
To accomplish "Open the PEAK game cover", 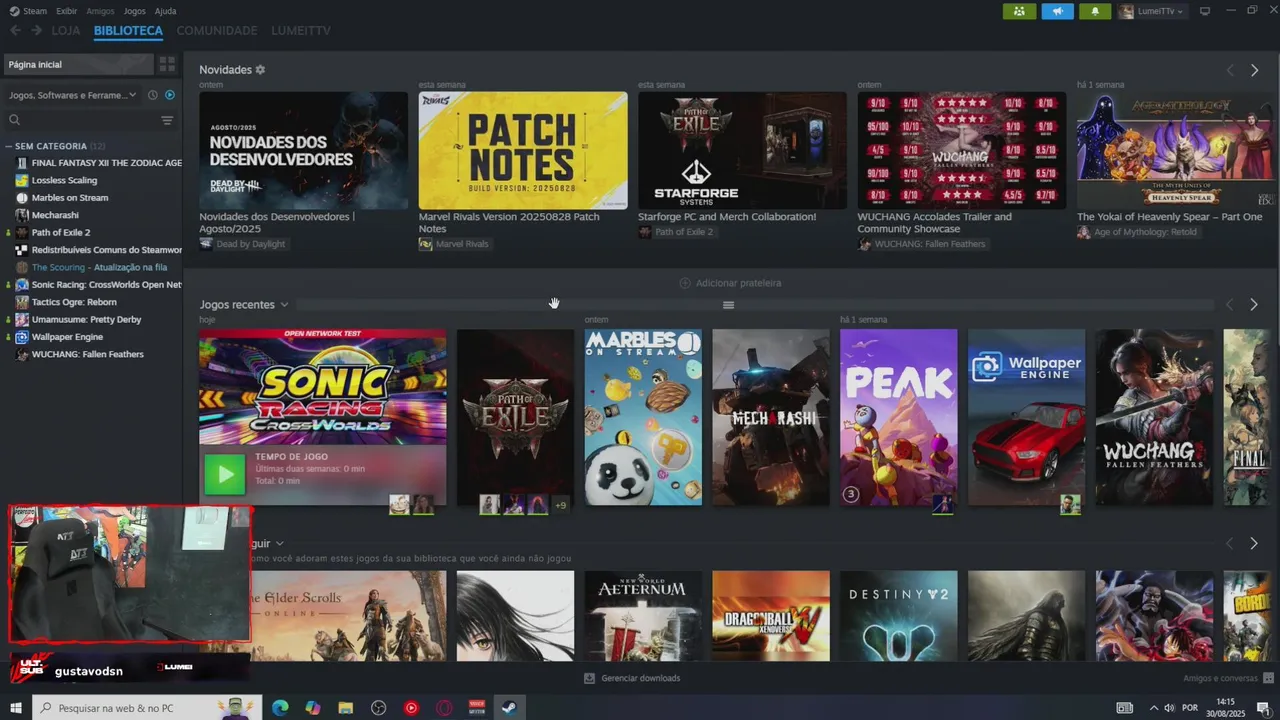I will click(x=898, y=417).
